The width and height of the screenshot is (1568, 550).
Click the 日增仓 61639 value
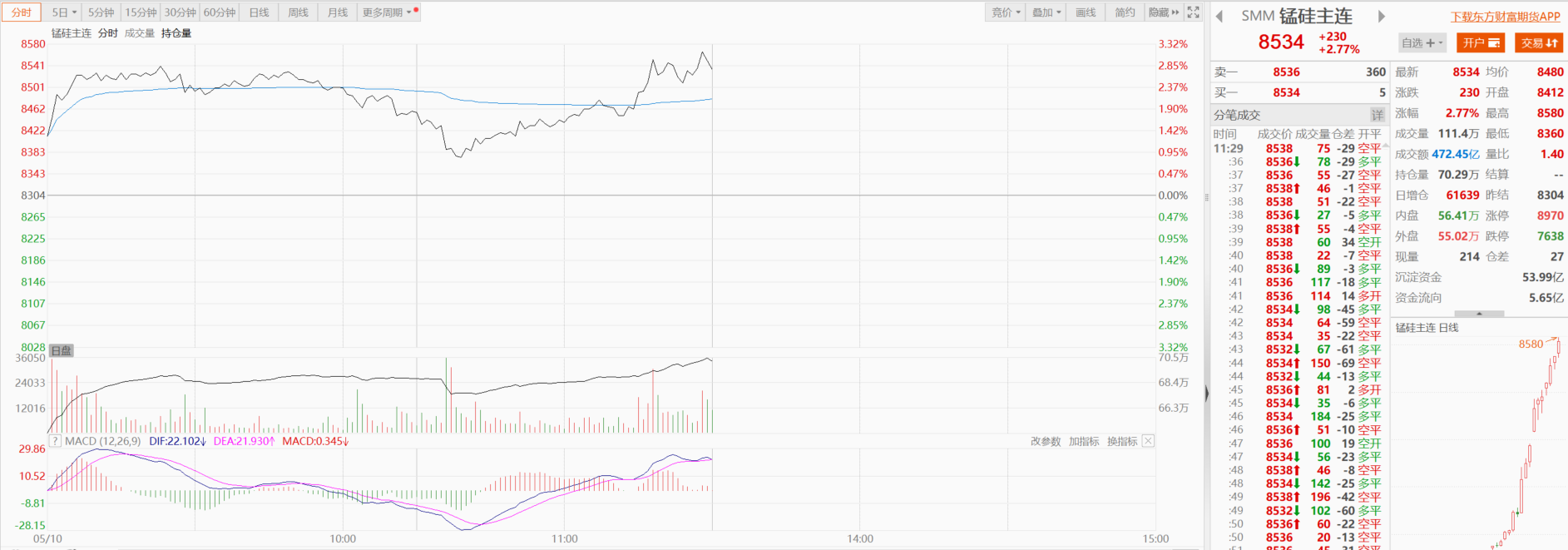point(1462,195)
